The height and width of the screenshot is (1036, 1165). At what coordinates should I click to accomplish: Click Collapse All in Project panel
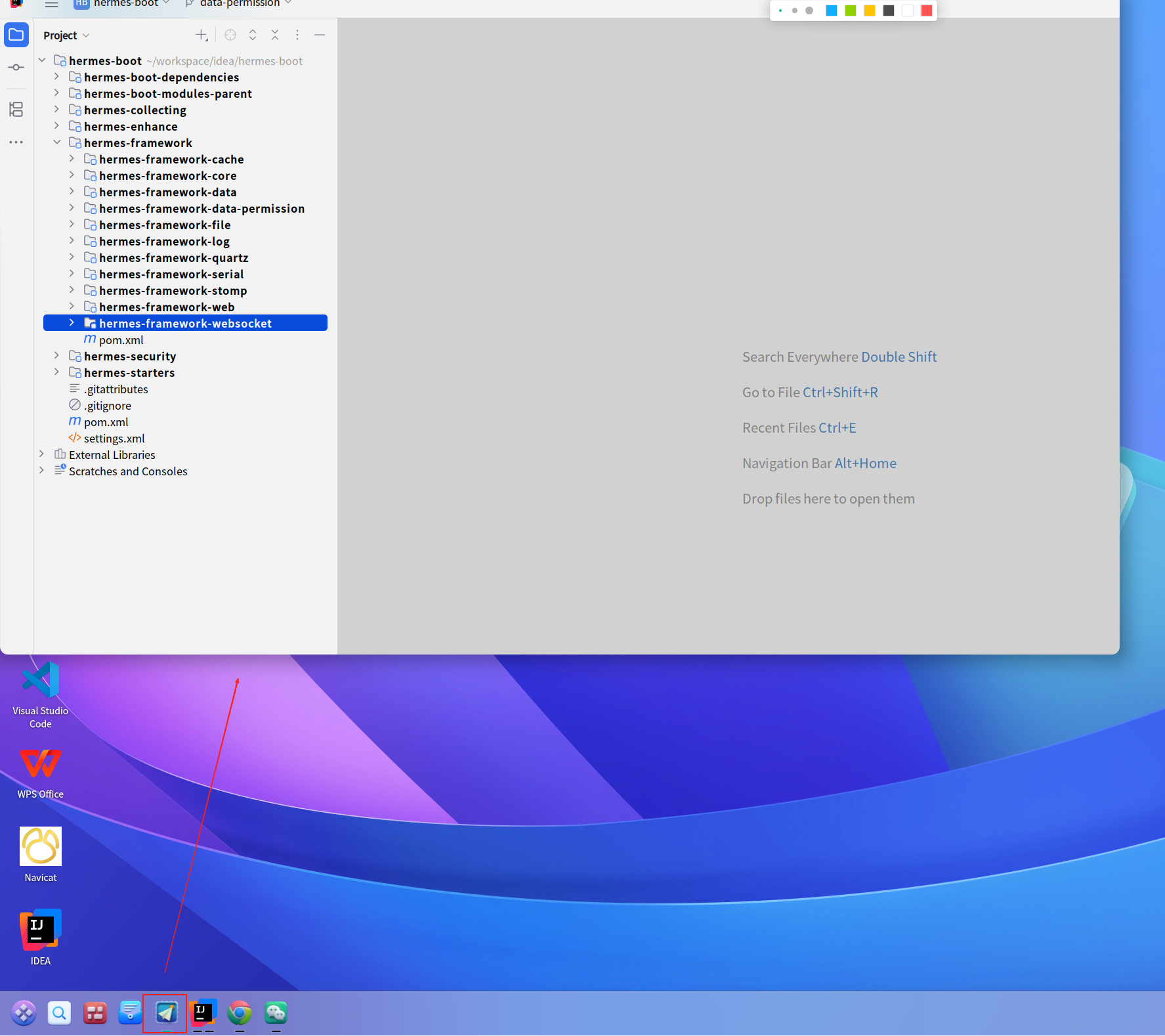(275, 35)
